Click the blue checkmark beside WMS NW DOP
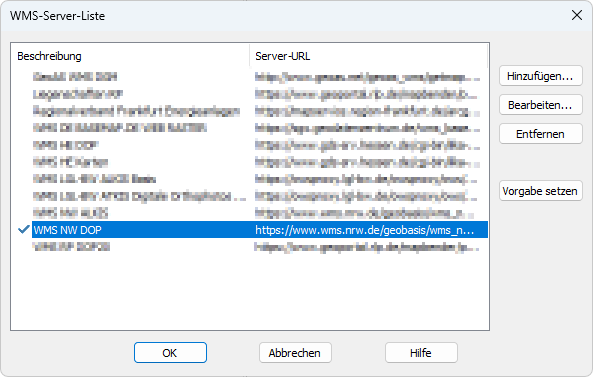593x377 pixels. tap(23, 229)
